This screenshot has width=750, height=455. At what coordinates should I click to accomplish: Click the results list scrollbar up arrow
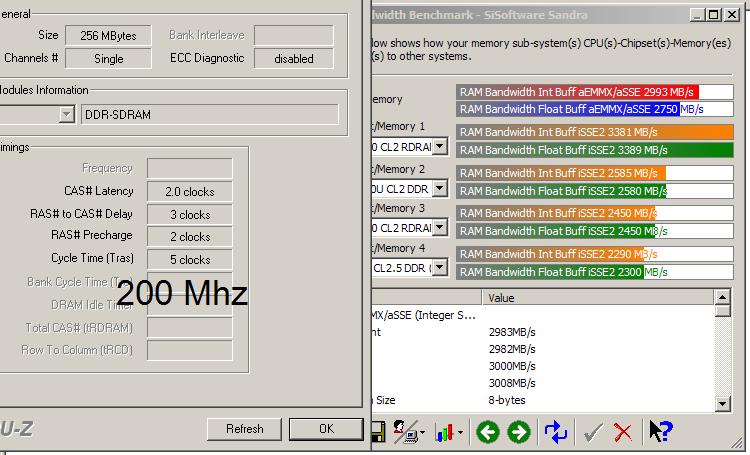[722, 297]
